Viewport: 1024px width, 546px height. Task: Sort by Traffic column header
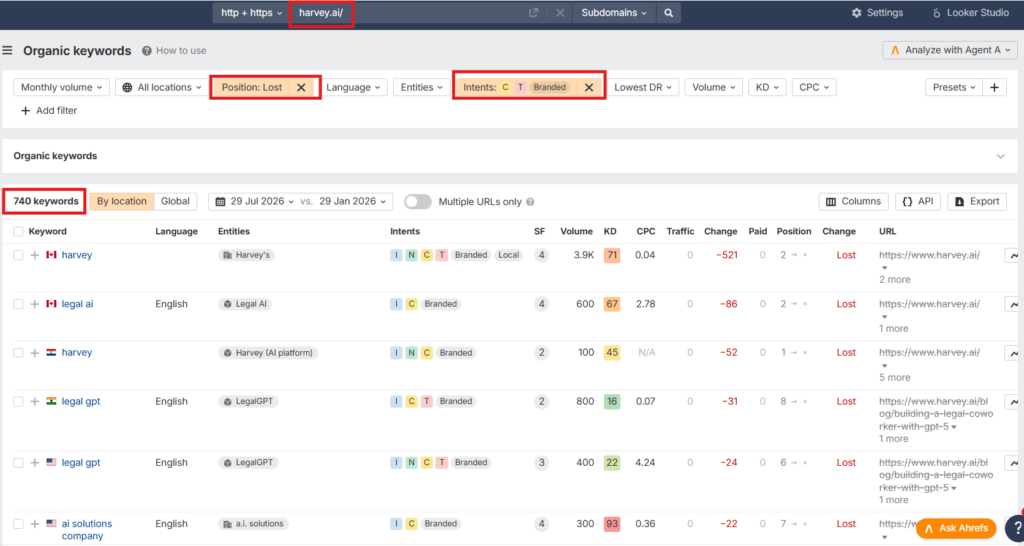click(680, 231)
